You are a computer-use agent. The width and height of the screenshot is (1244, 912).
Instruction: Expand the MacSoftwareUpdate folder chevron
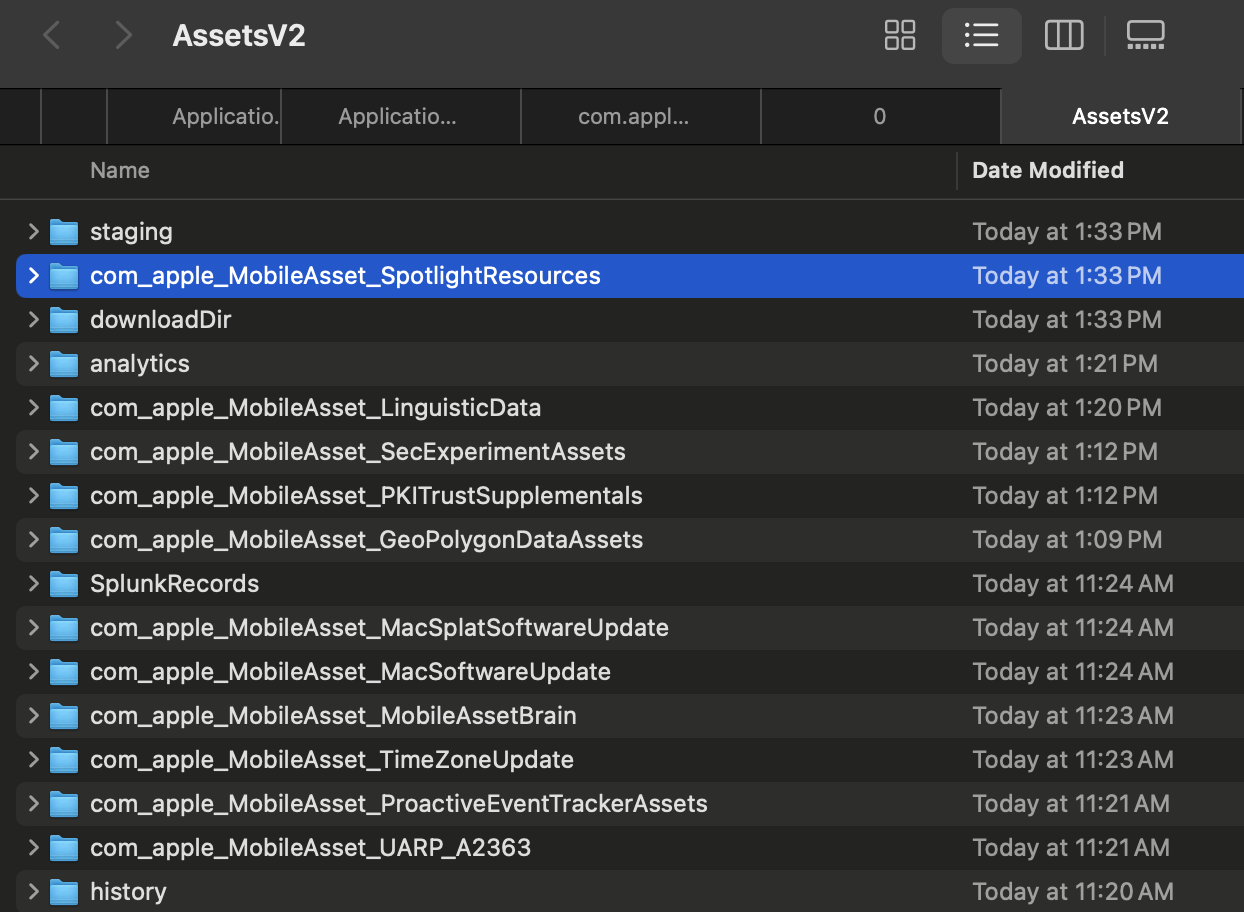click(34, 672)
